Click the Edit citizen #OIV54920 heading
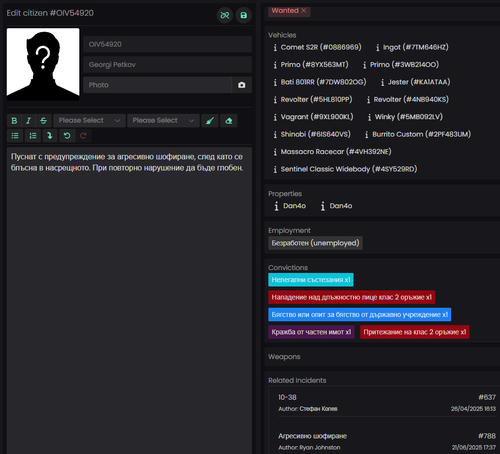Image resolution: width=500 pixels, height=454 pixels. click(50, 13)
